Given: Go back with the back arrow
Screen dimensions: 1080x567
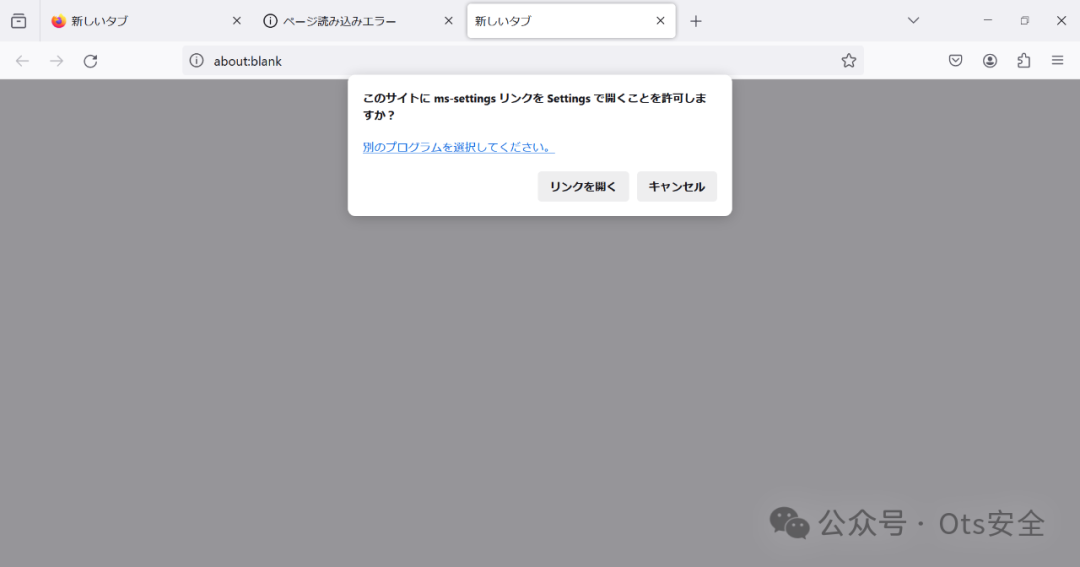Looking at the screenshot, I should point(22,61).
